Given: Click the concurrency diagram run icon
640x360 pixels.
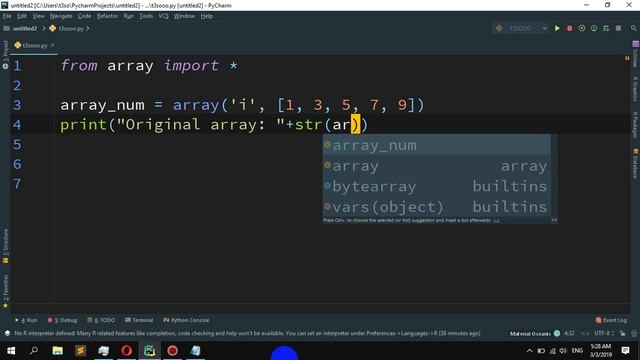Looking at the screenshot, I should (606, 28).
